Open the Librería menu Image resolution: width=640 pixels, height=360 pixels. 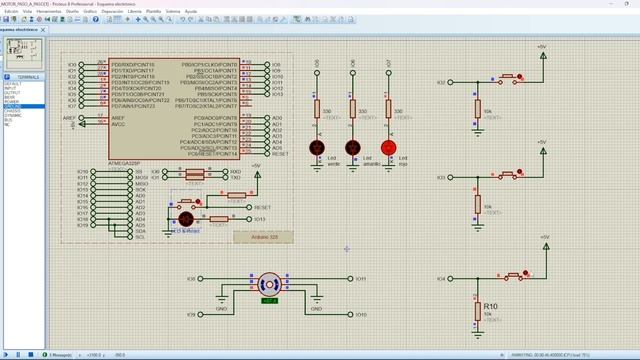tap(134, 11)
